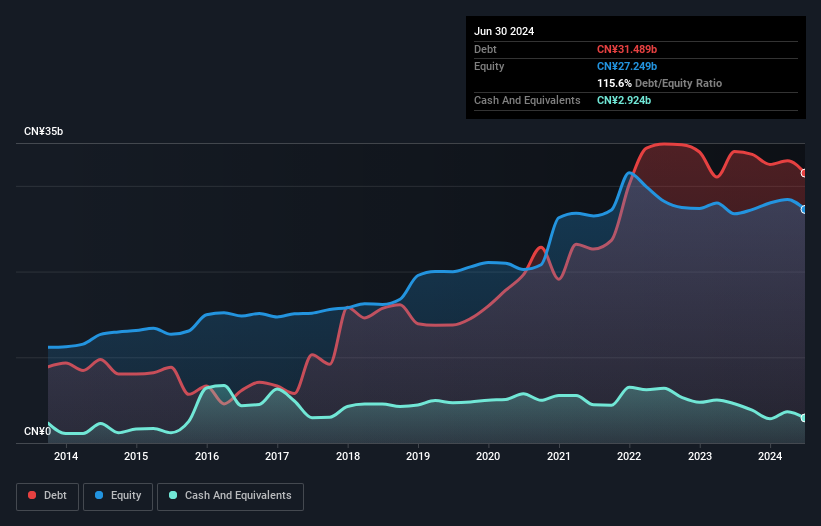Click the red Debt endpoint marker
The height and width of the screenshot is (526, 821).
point(804,173)
